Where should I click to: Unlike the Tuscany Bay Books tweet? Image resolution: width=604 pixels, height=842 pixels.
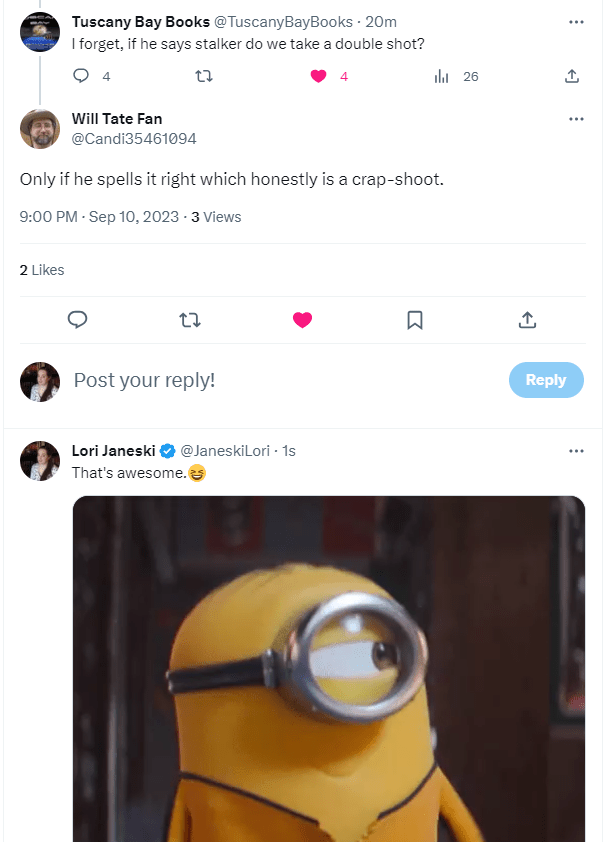[319, 76]
